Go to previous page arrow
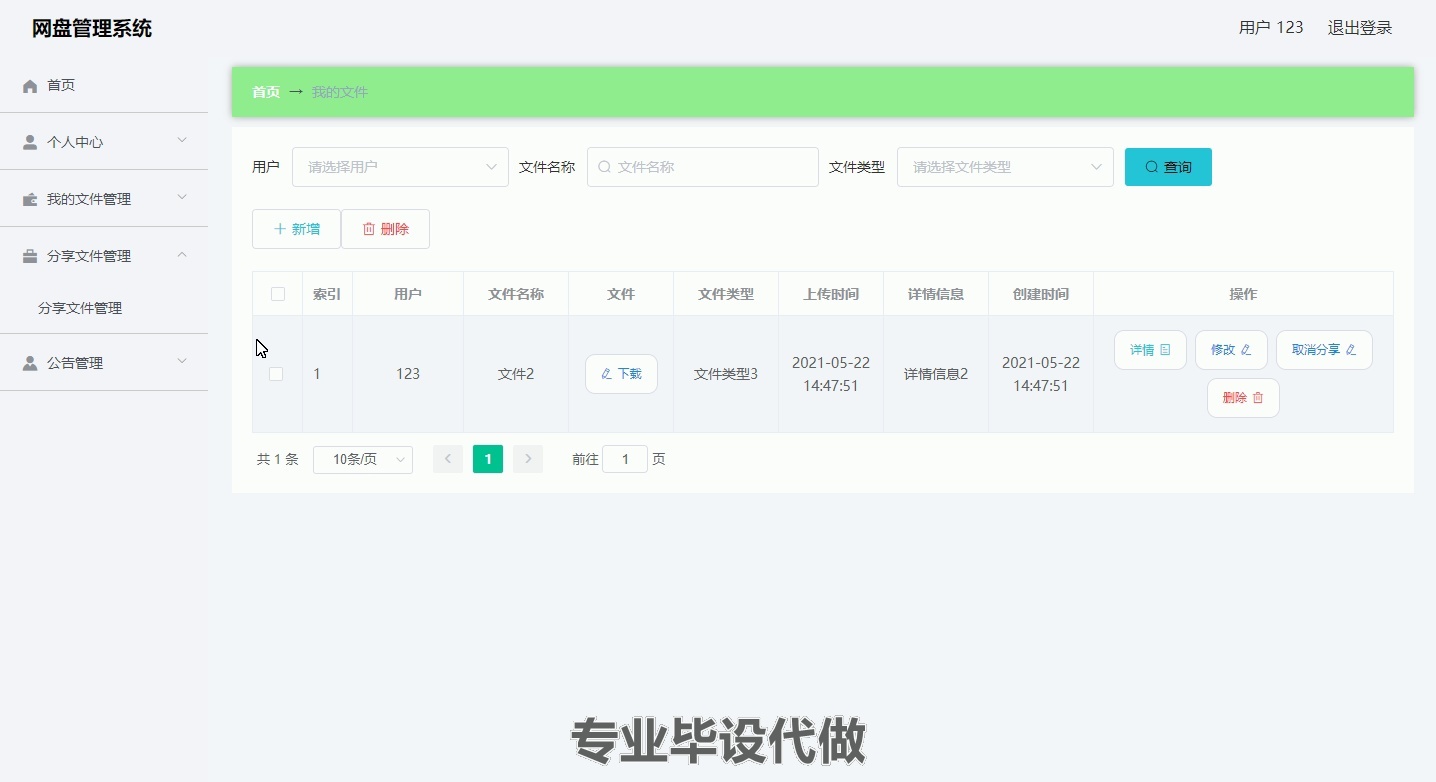The width and height of the screenshot is (1436, 782). coord(448,459)
